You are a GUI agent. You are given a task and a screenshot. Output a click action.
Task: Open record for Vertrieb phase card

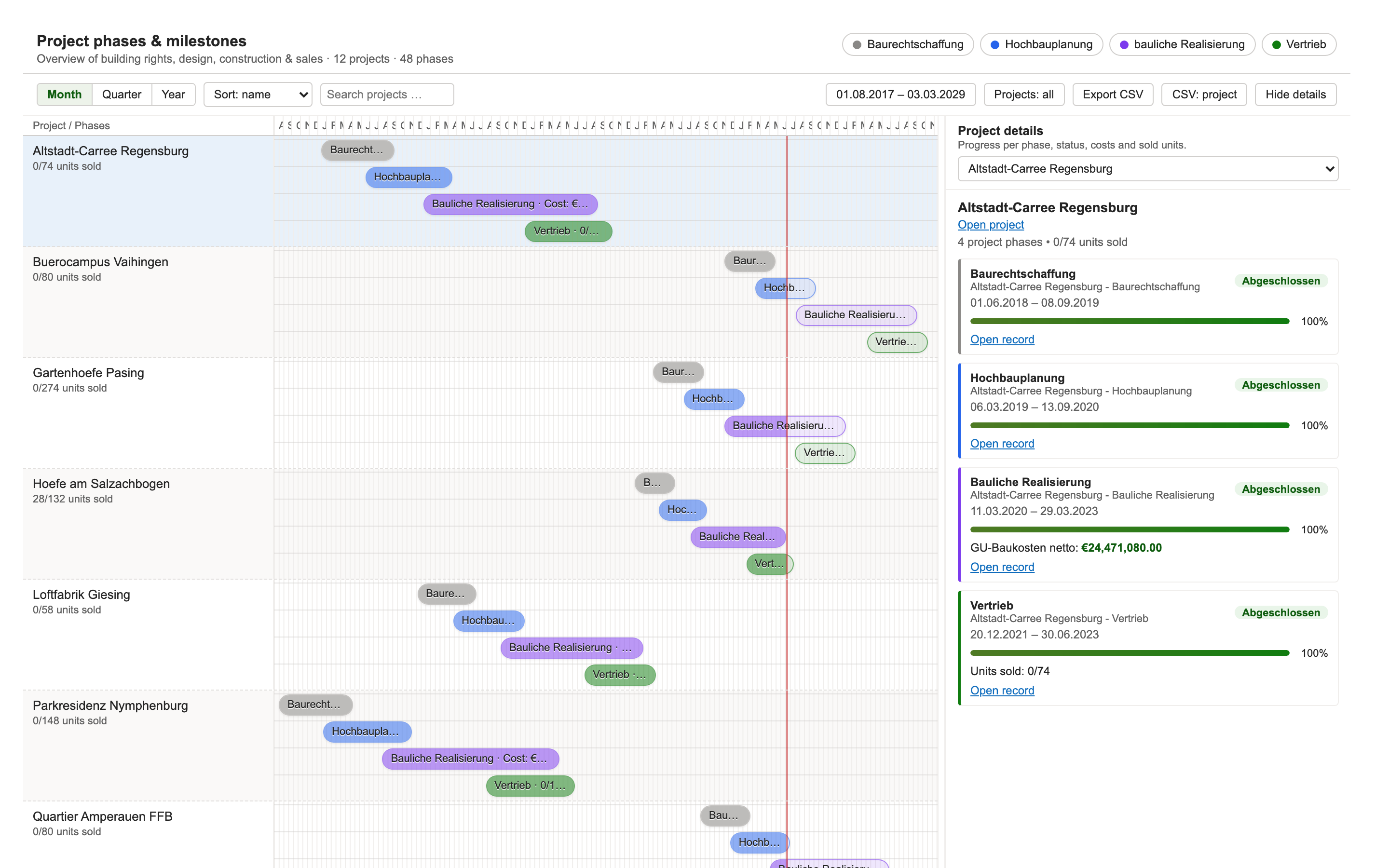[x=1002, y=690]
